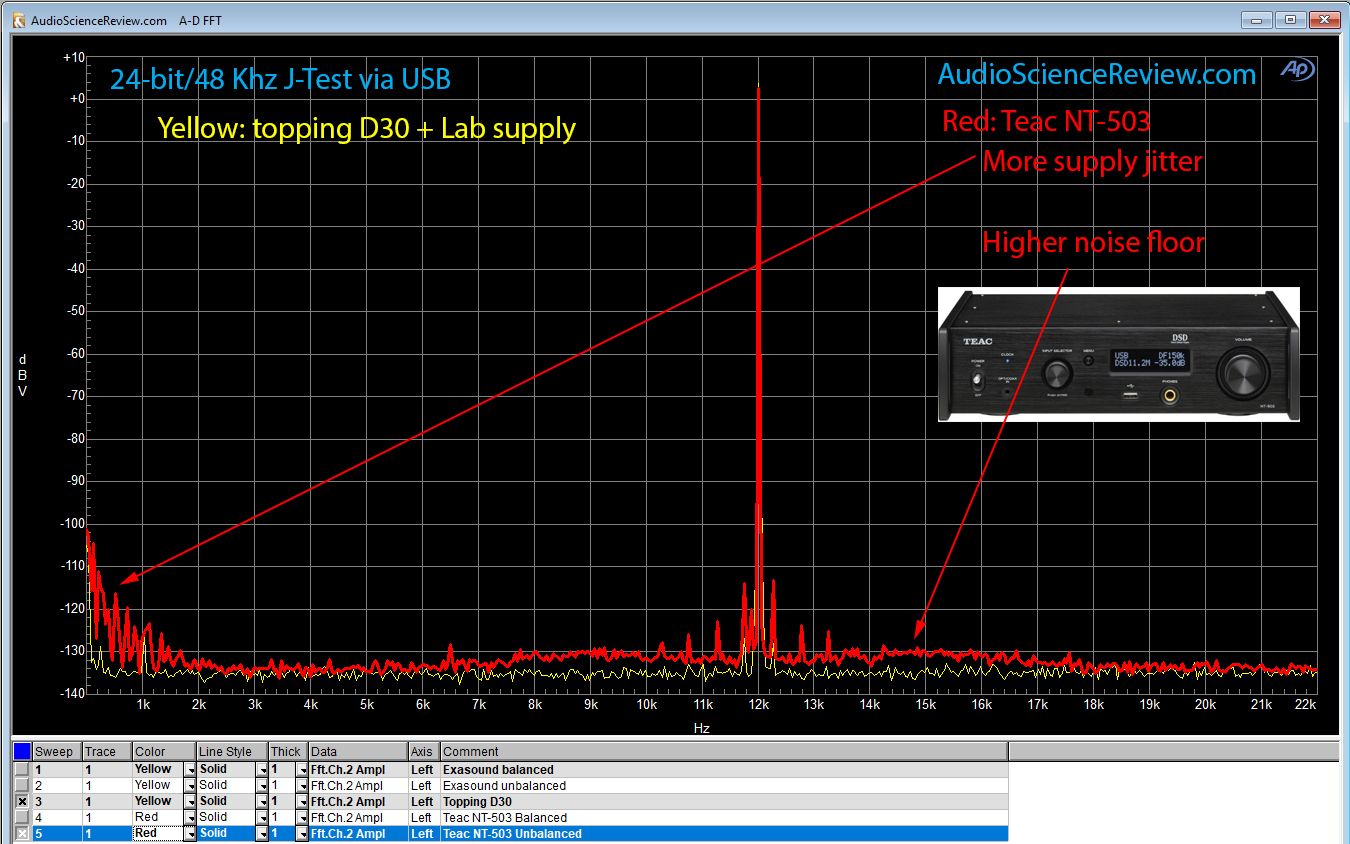Viewport: 1350px width, 844px height.
Task: Click the Trace column header
Action: point(107,752)
